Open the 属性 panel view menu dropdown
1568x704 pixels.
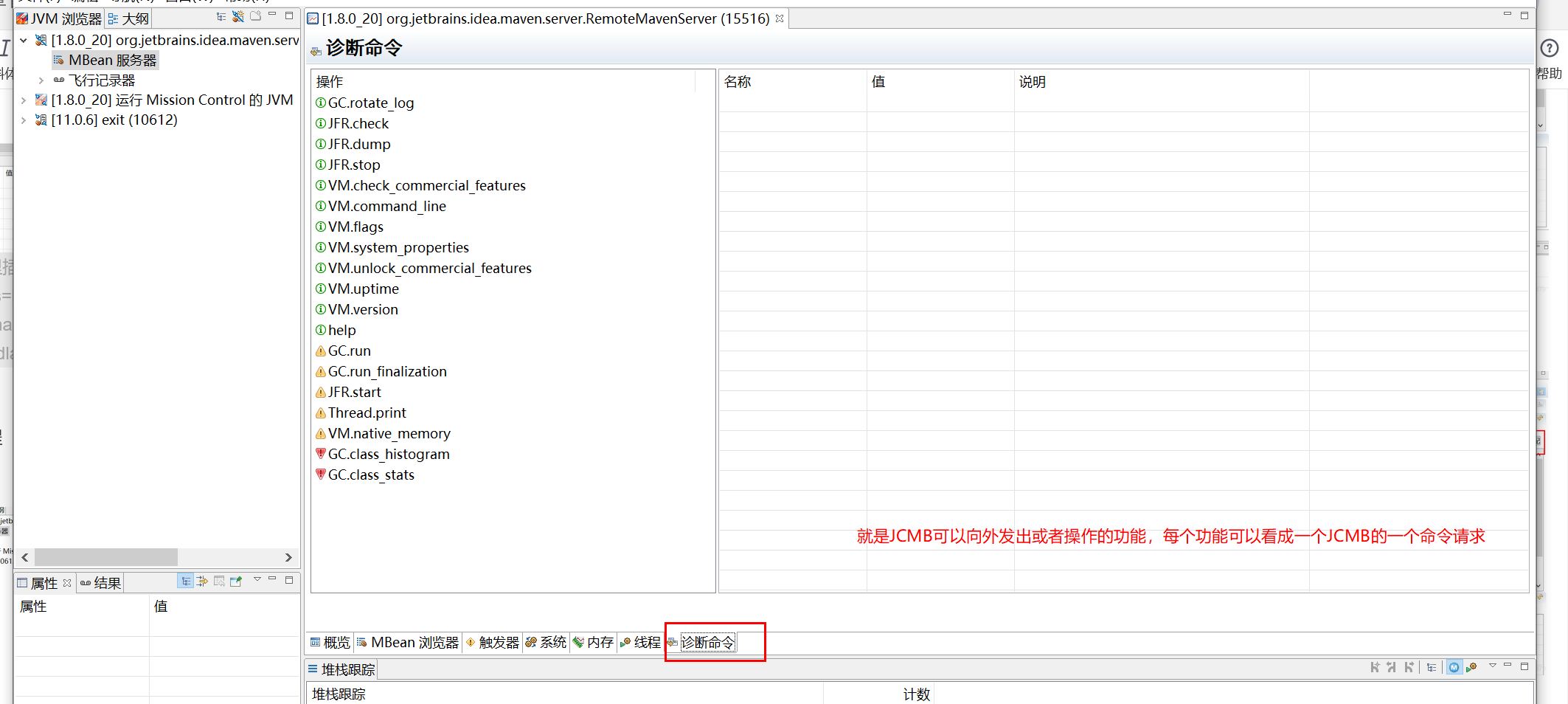(x=257, y=579)
